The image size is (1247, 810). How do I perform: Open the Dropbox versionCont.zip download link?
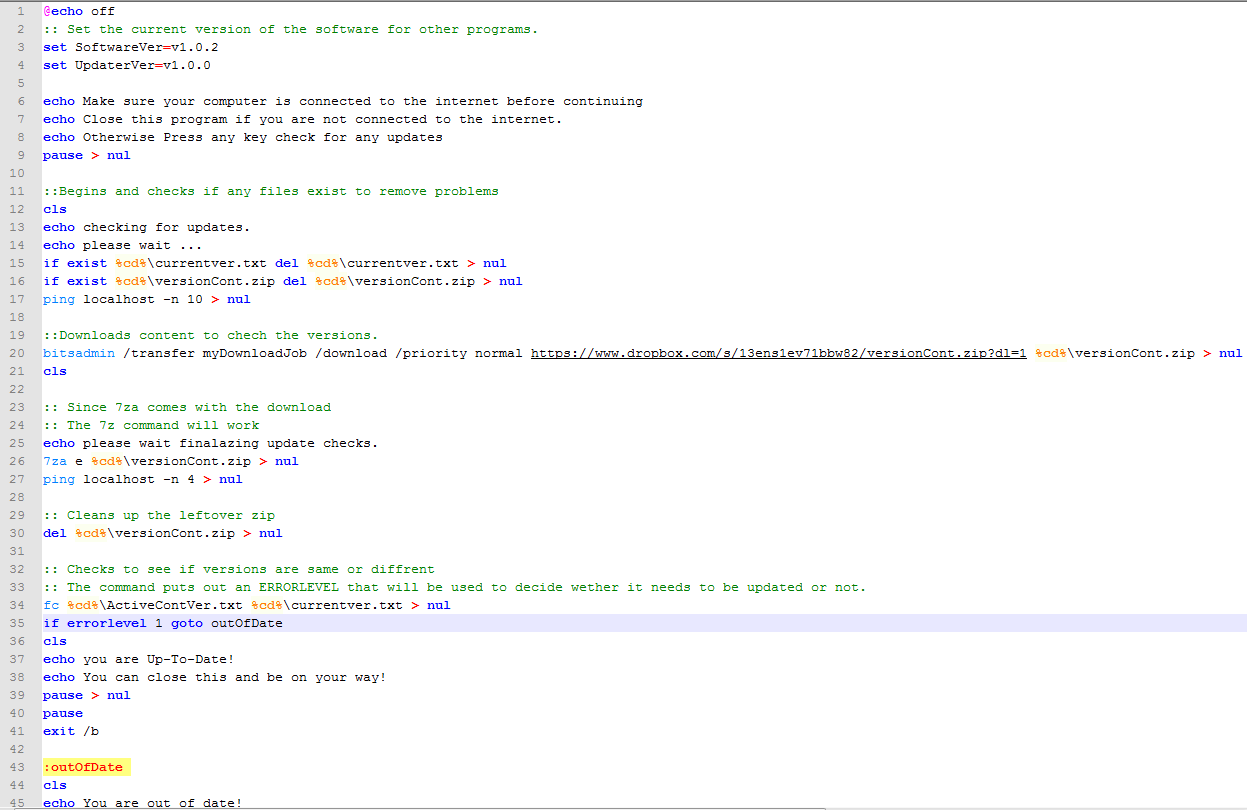click(780, 352)
